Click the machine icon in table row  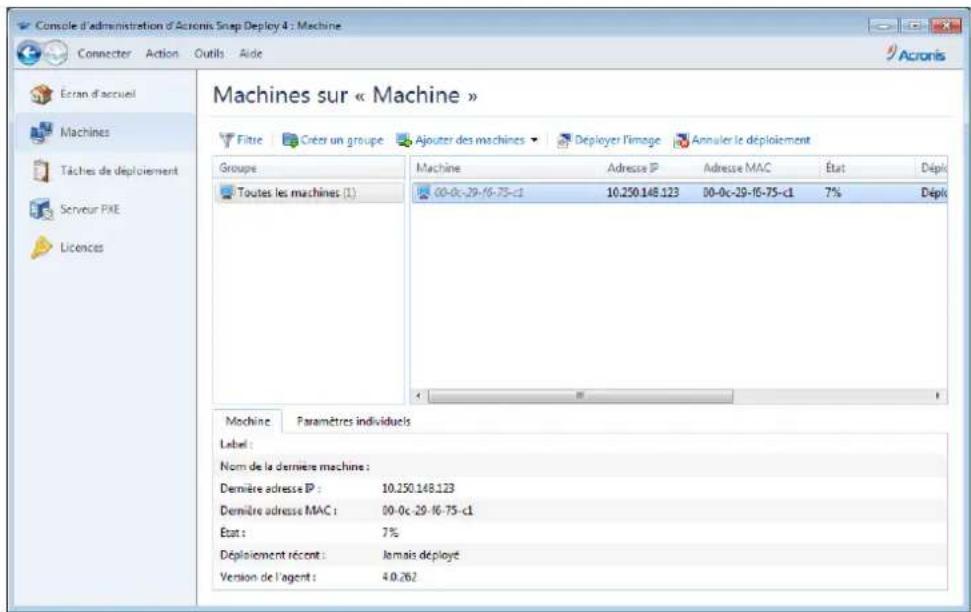[x=424, y=193]
